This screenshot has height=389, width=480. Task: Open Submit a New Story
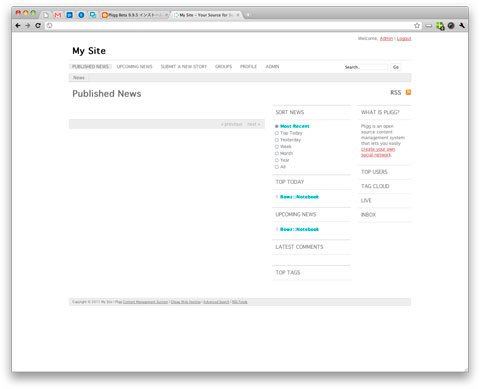pos(184,67)
